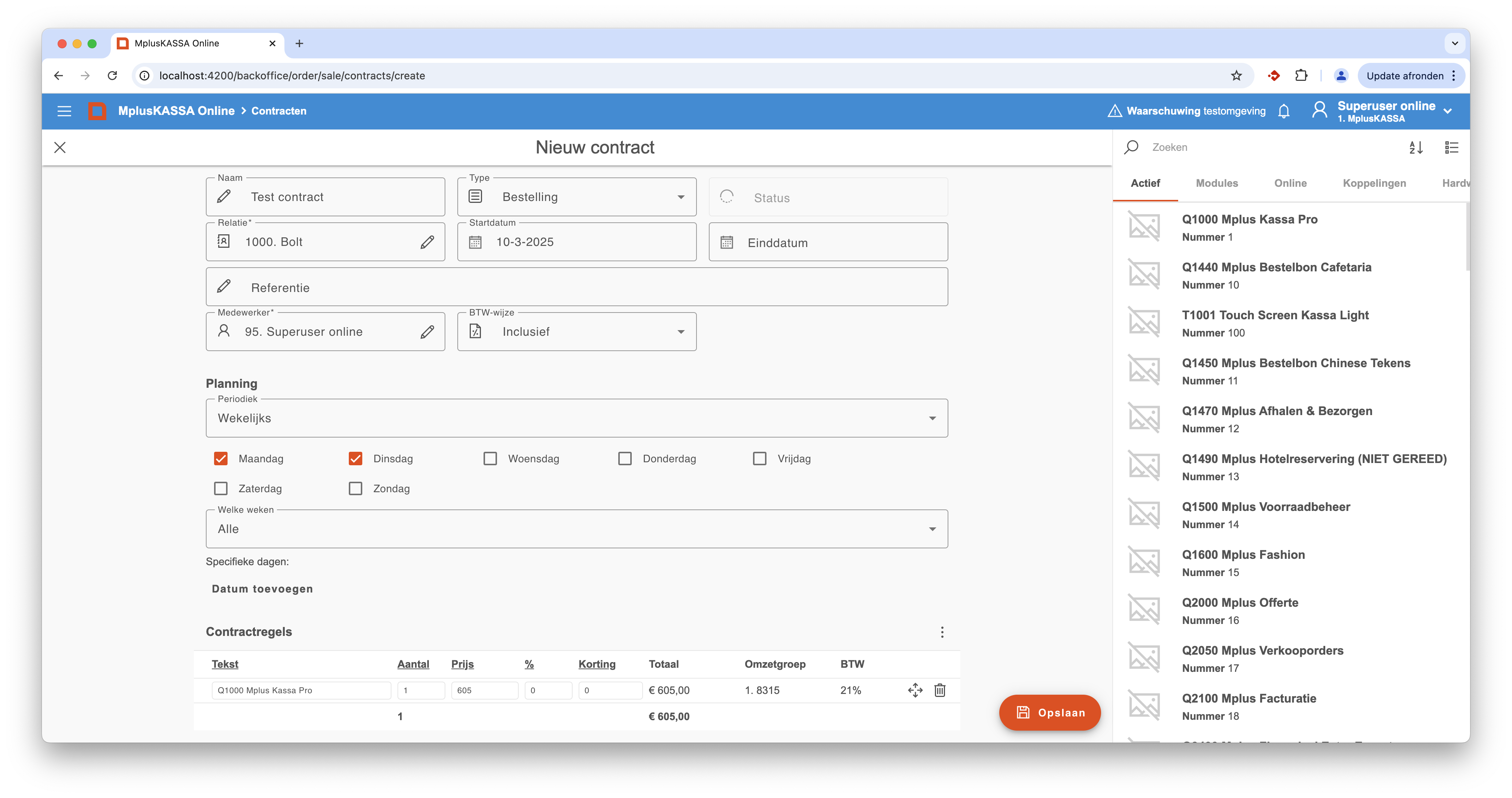This screenshot has width=1512, height=798.
Task: Click the move handle on Q1000 line
Action: 915,690
